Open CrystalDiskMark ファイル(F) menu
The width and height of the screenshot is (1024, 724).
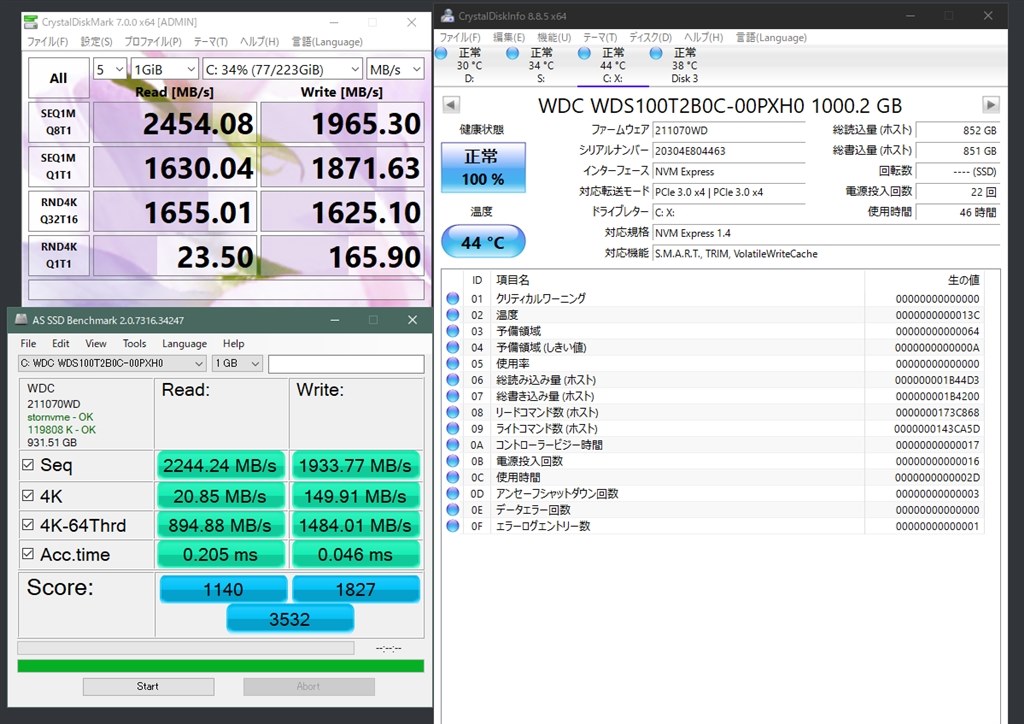pyautogui.click(x=48, y=42)
